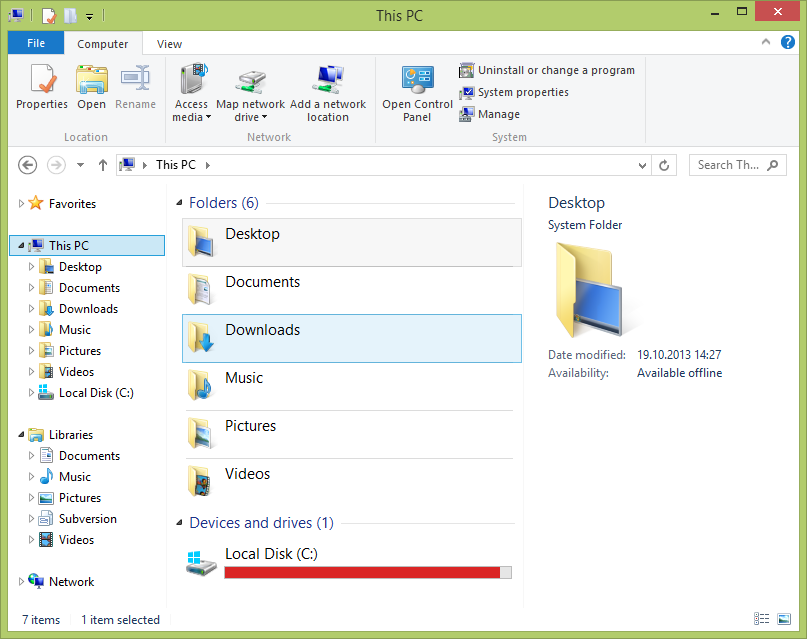Click the This PC breadcrumb in the address bar
Image resolution: width=807 pixels, height=639 pixels.
coord(176,165)
